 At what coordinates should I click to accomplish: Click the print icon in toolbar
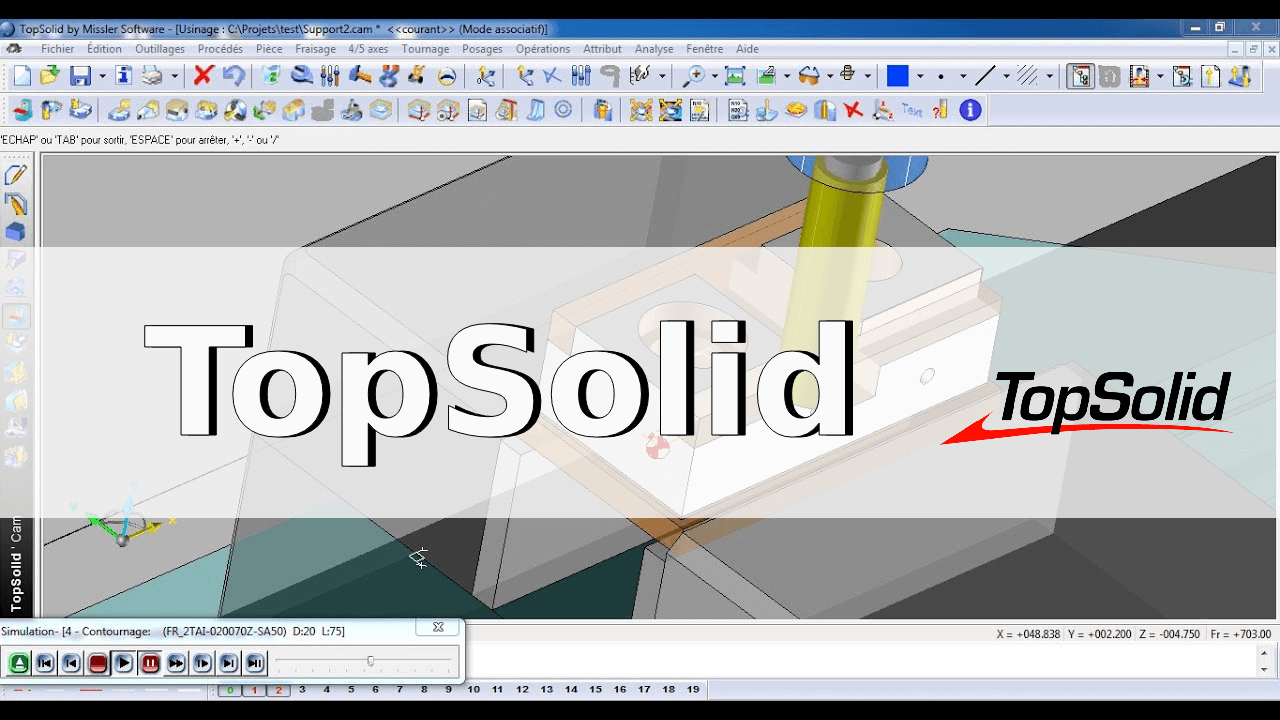(x=151, y=76)
